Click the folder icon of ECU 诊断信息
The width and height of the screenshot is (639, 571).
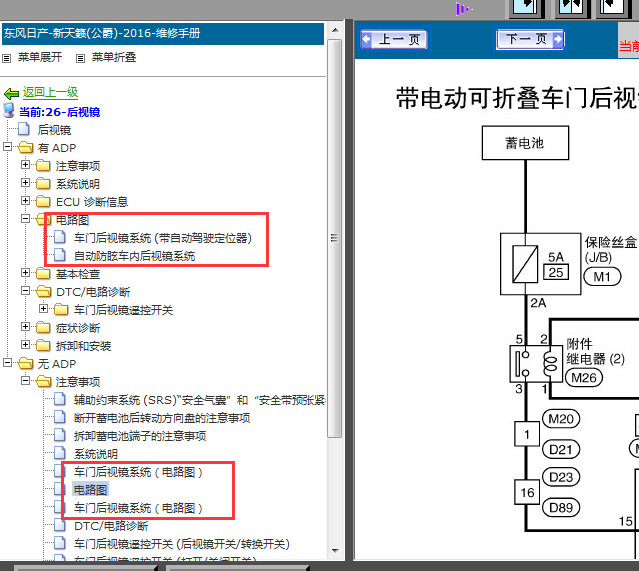[x=43, y=201]
